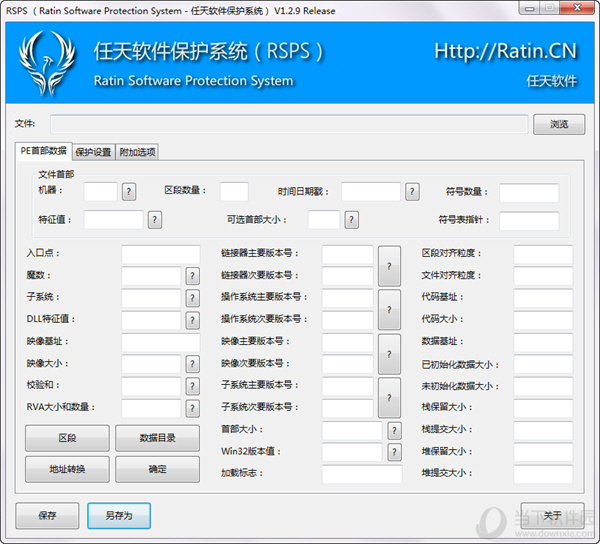The image size is (600, 544).
Task: Click the 可选首部大小 input field
Action: tap(324, 220)
